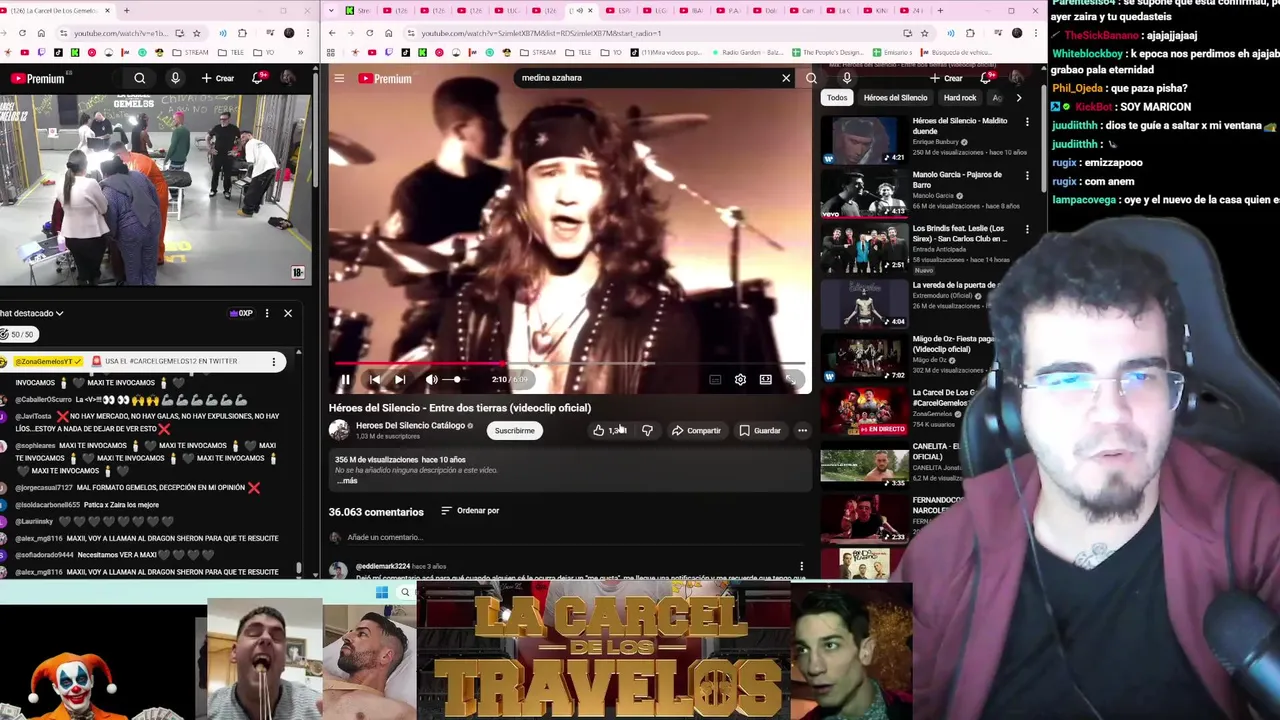Clear the medina azahara search text
1280x720 pixels.
[786, 78]
